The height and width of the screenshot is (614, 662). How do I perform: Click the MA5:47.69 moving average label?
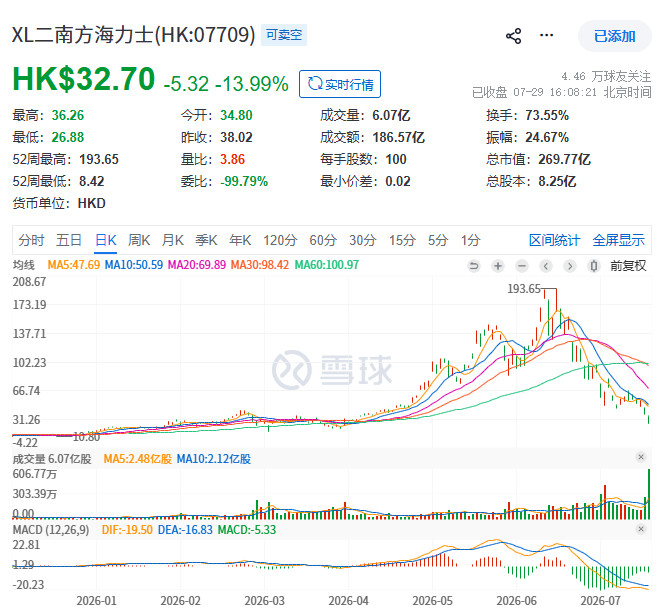click(73, 265)
